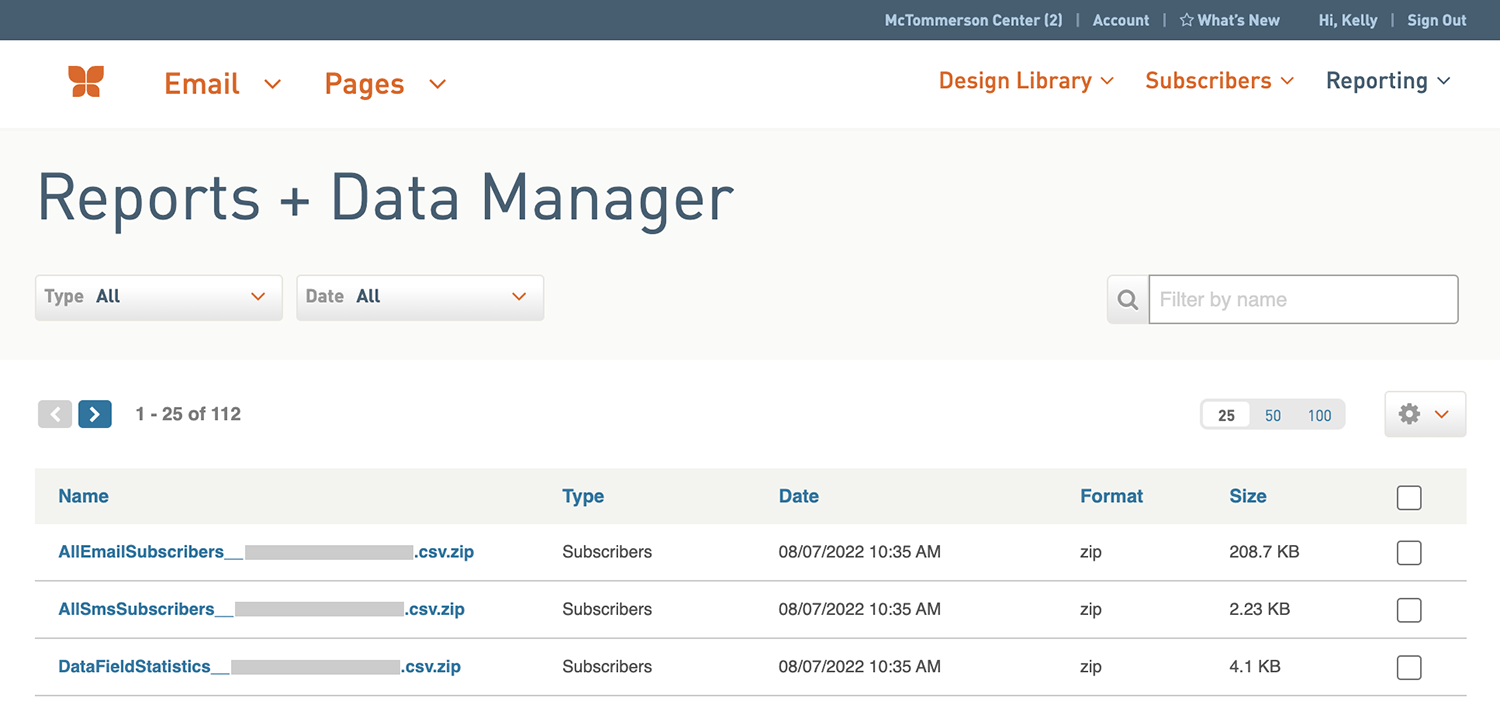Click the 2.23 KB size value
The height and width of the screenshot is (701, 1500).
(x=1259, y=609)
